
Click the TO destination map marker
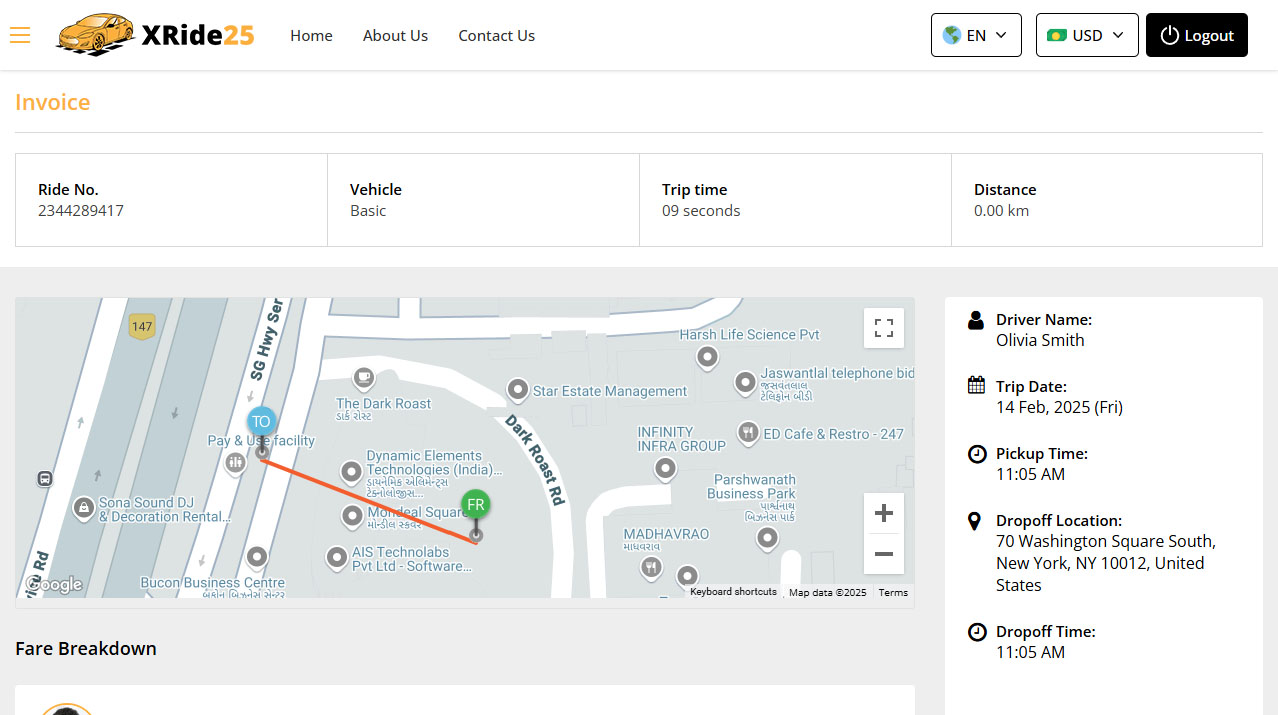coord(261,421)
